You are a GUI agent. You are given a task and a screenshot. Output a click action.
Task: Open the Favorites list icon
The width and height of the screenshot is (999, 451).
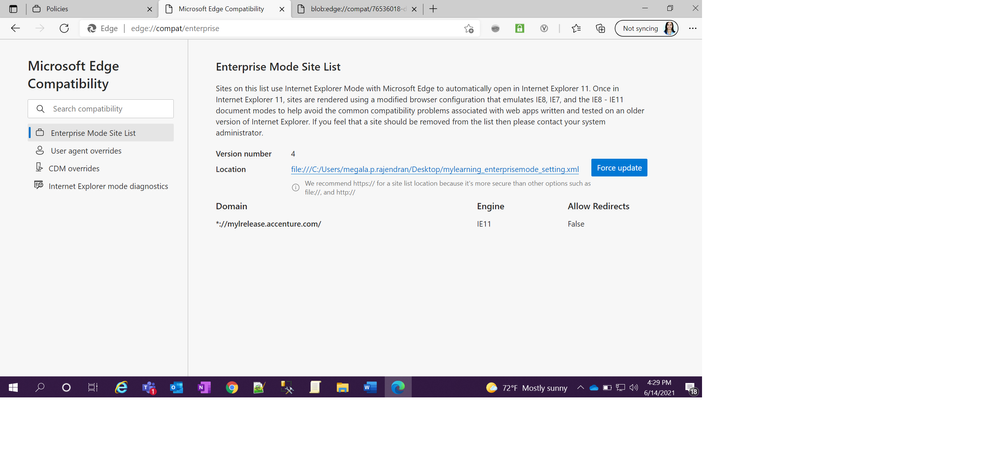pos(576,29)
